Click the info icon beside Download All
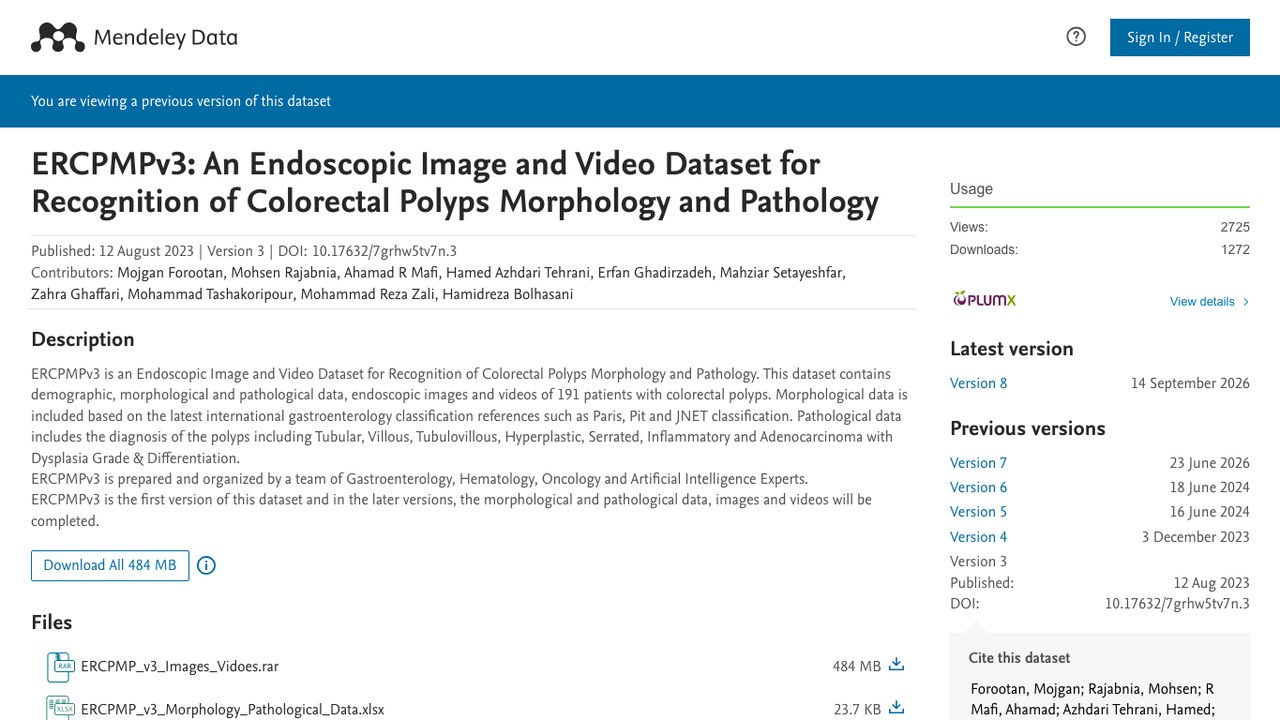 pyautogui.click(x=206, y=565)
